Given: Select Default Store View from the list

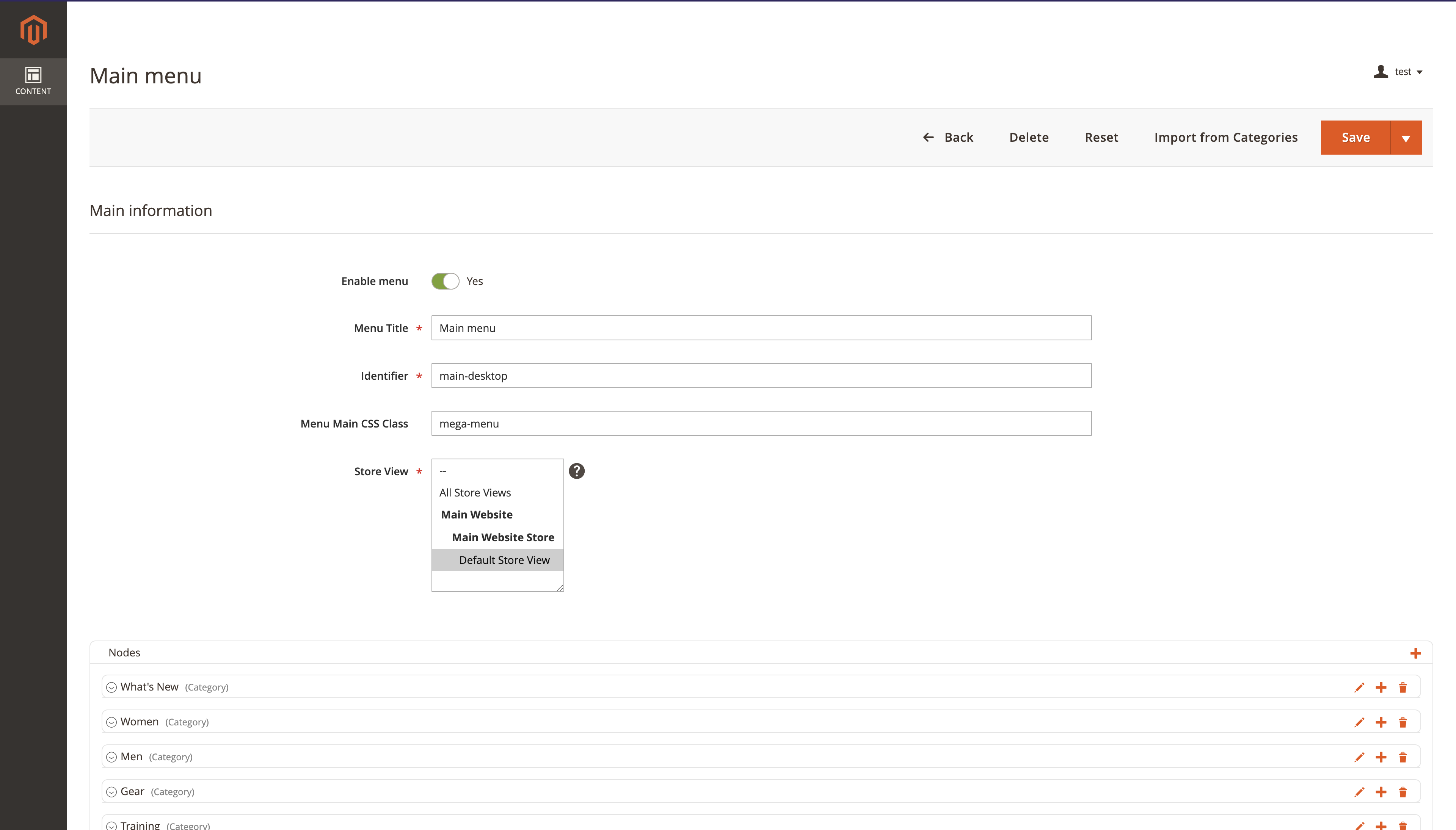Looking at the screenshot, I should (503, 559).
